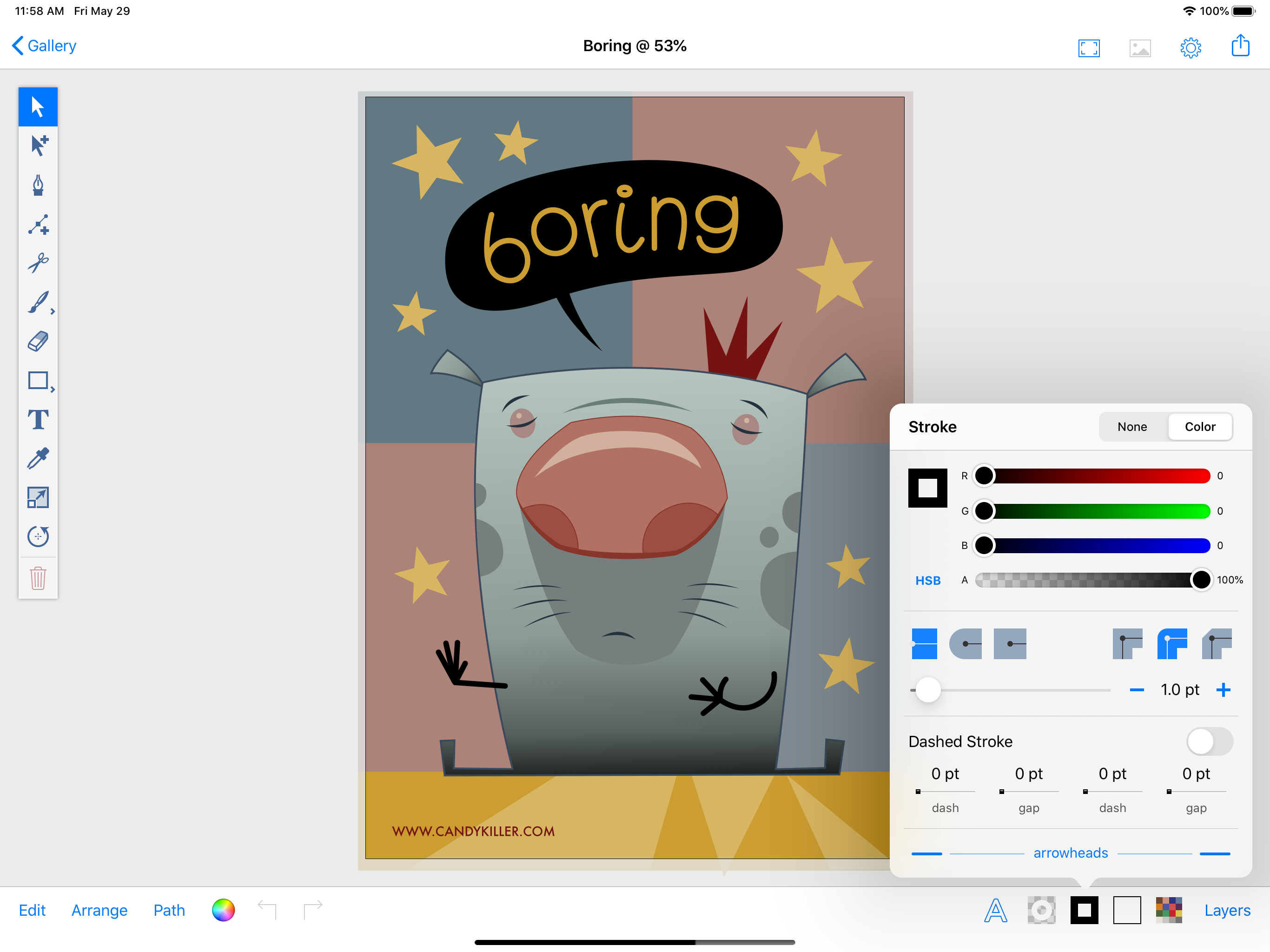Increase stroke width with plus button
Viewport: 1270px width, 952px height.
(1224, 690)
